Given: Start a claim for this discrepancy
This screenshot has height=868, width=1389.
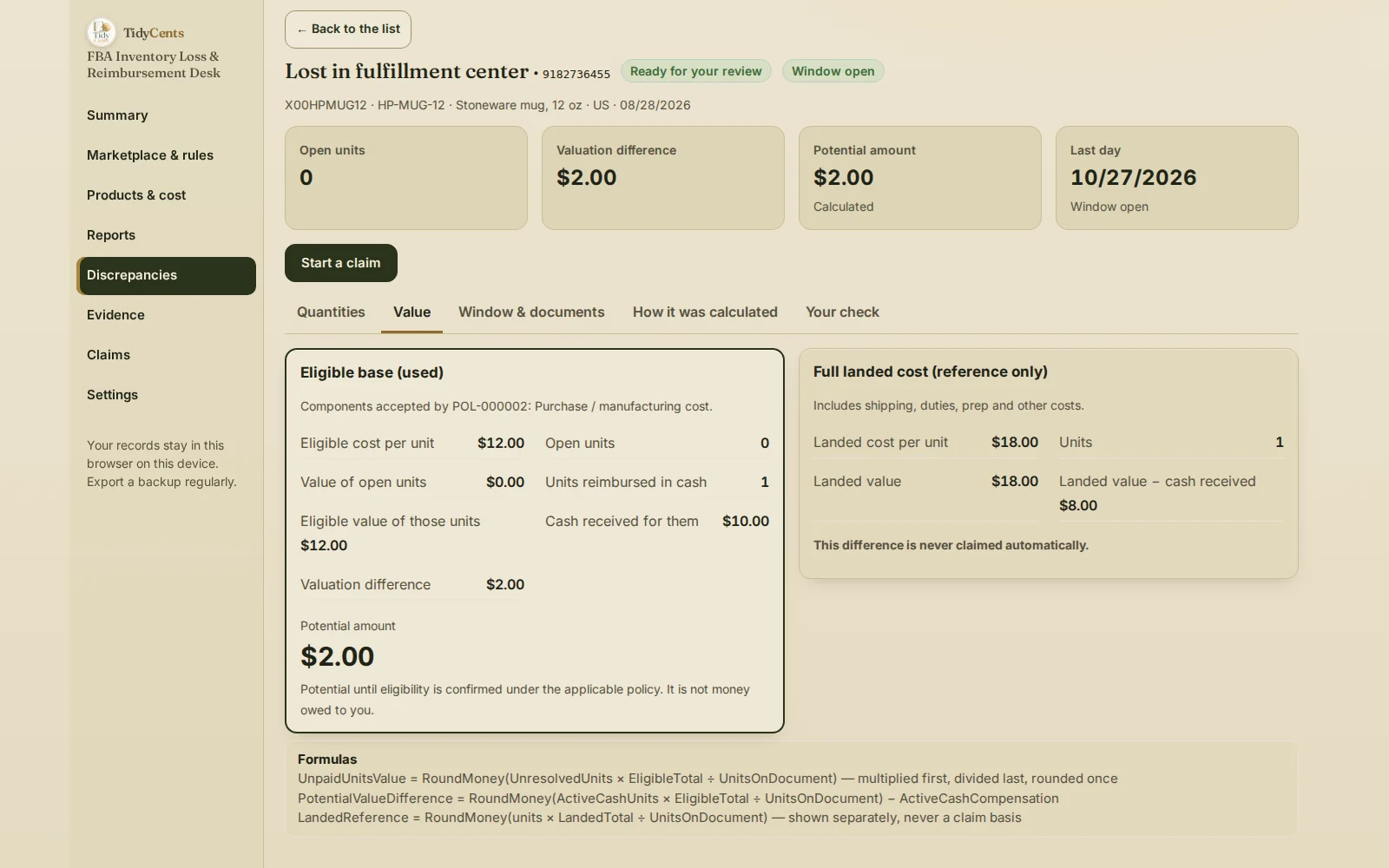Looking at the screenshot, I should (341, 263).
